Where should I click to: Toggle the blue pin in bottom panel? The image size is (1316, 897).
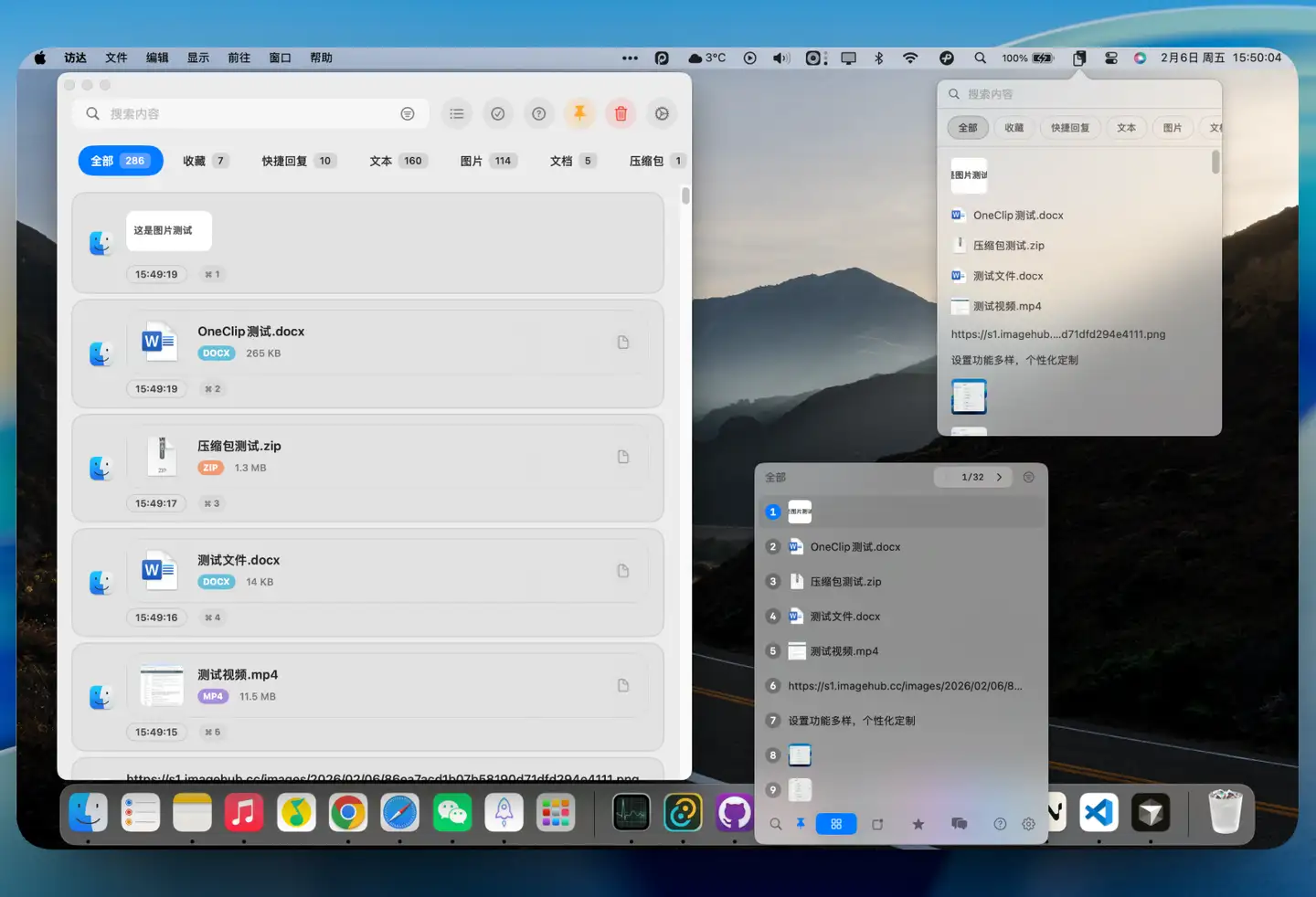pyautogui.click(x=801, y=824)
